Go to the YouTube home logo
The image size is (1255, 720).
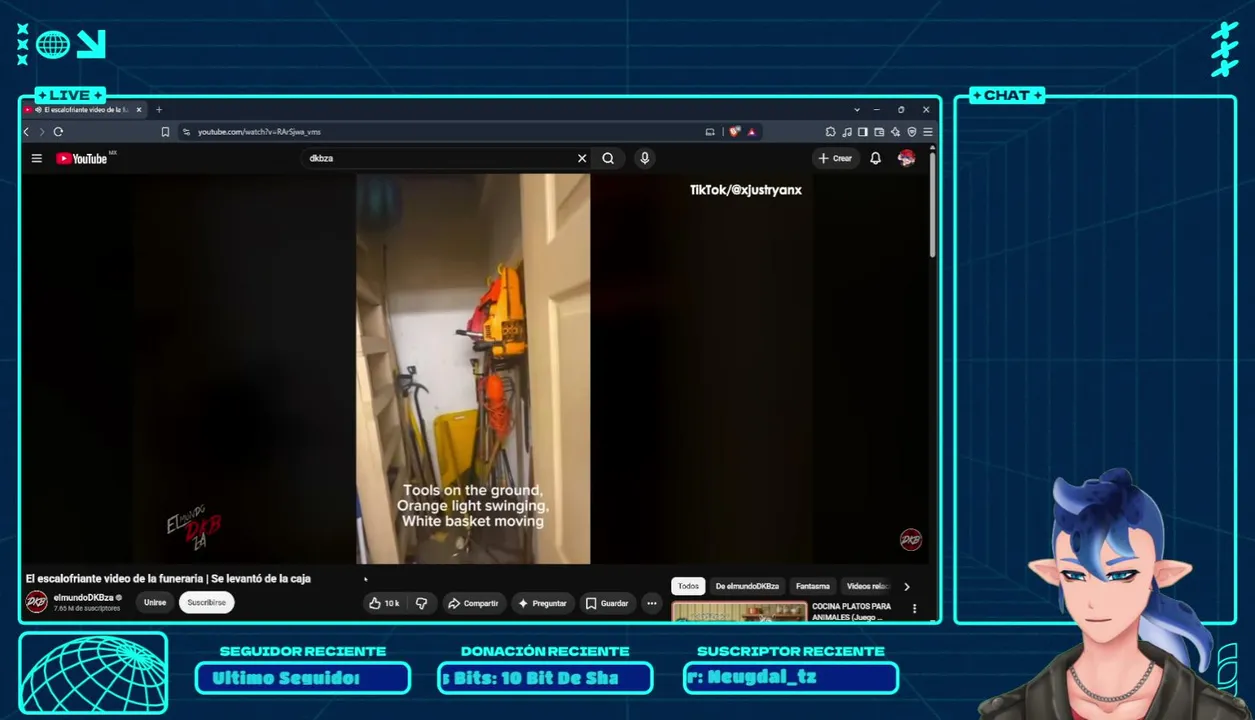click(83, 158)
